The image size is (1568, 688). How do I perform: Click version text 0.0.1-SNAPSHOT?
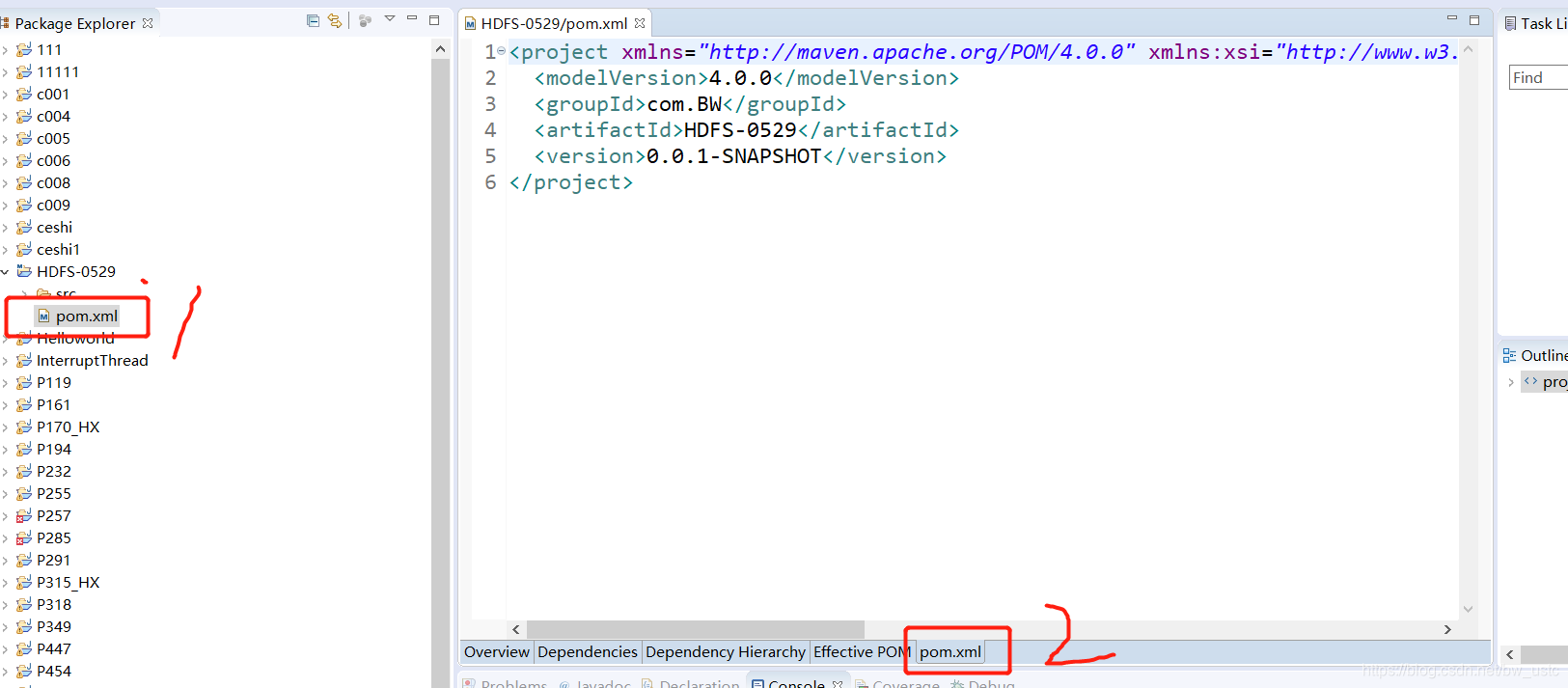pyautogui.click(x=733, y=156)
